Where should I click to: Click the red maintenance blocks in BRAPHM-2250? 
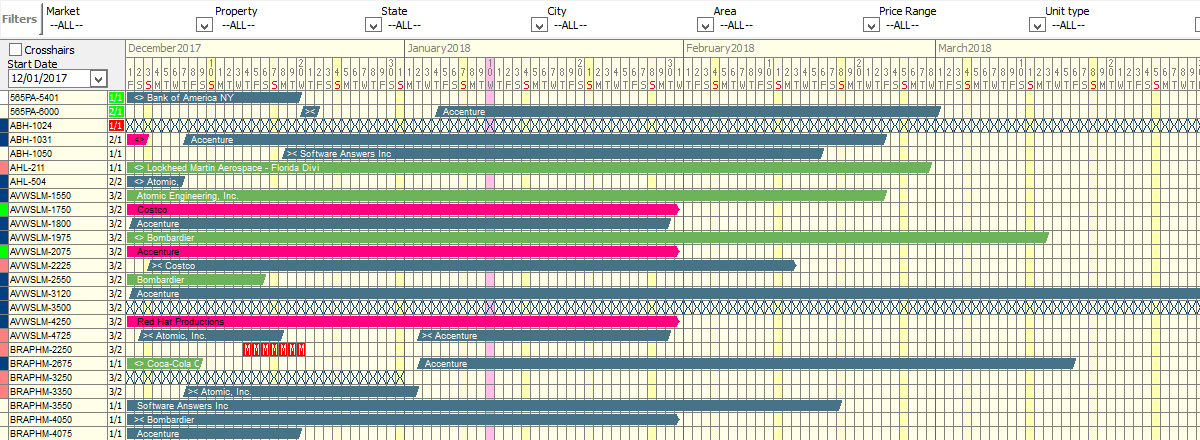(274, 350)
